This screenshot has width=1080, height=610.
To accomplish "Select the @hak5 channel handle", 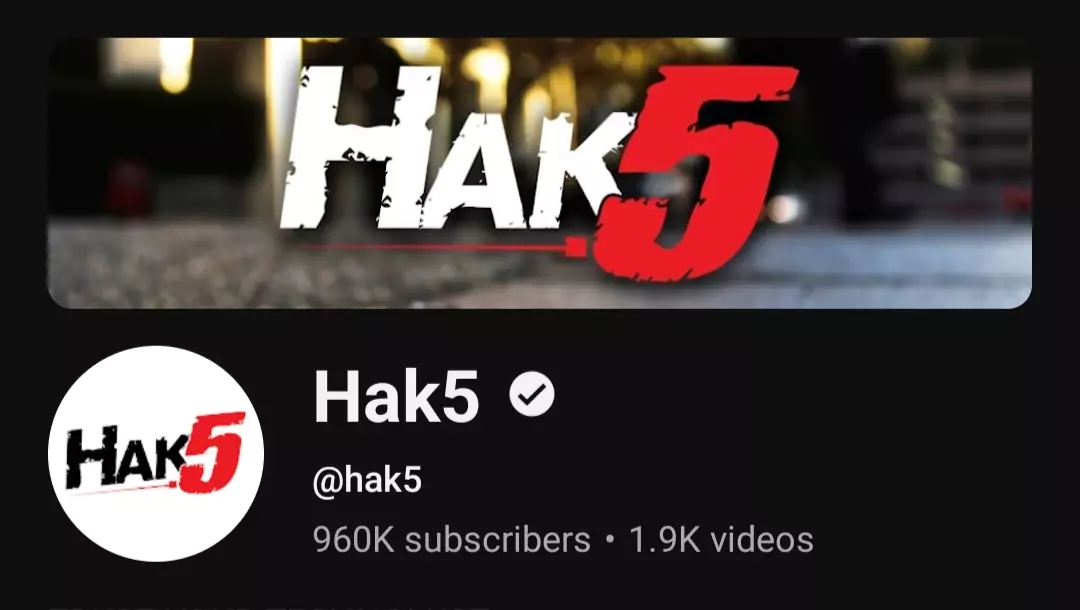I will [x=367, y=479].
